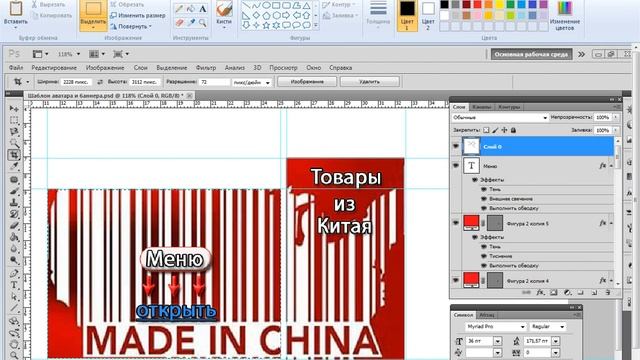Click add layer style fx icon at Layers panel bottom
This screenshot has width=640, height=360.
tap(540, 293)
